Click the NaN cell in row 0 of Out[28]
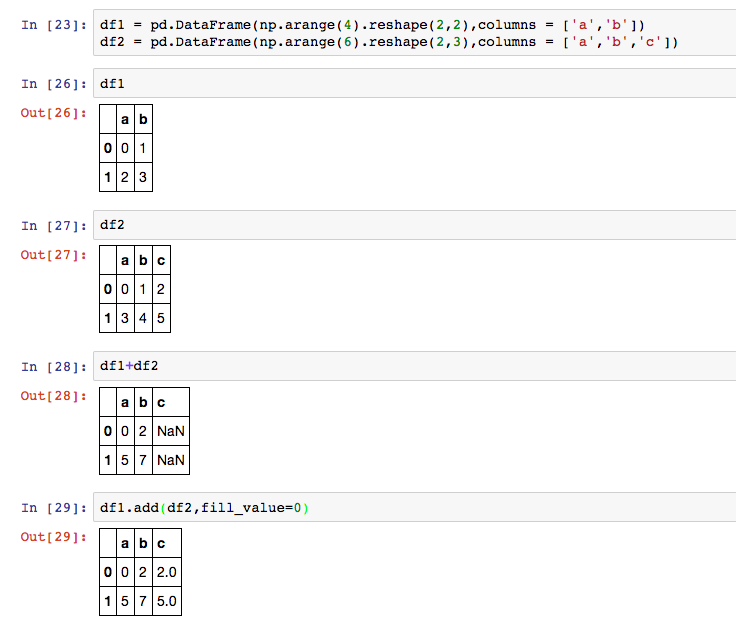Image resolution: width=736 pixels, height=626 pixels. pos(171,431)
